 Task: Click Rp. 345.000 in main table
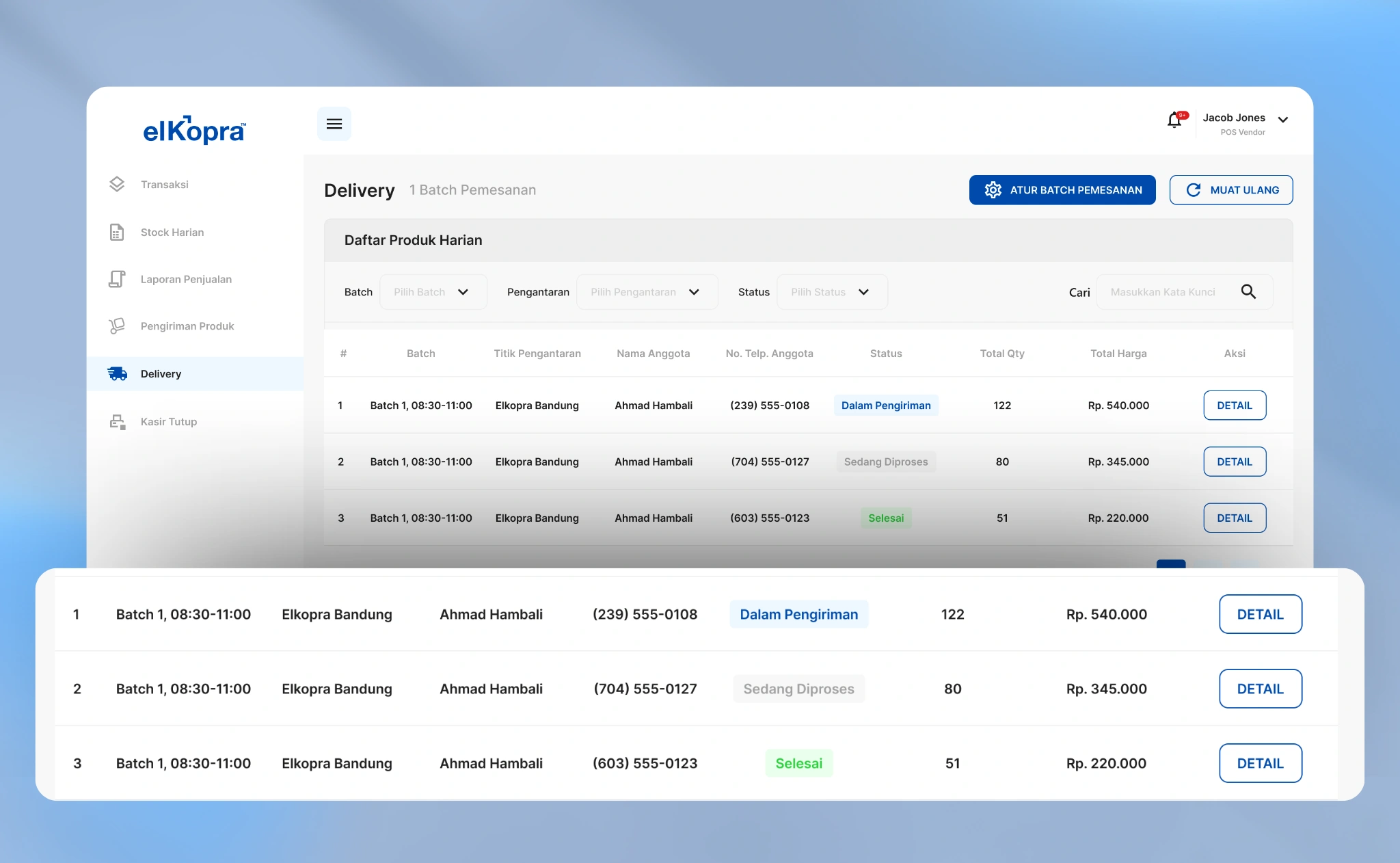pos(1118,462)
